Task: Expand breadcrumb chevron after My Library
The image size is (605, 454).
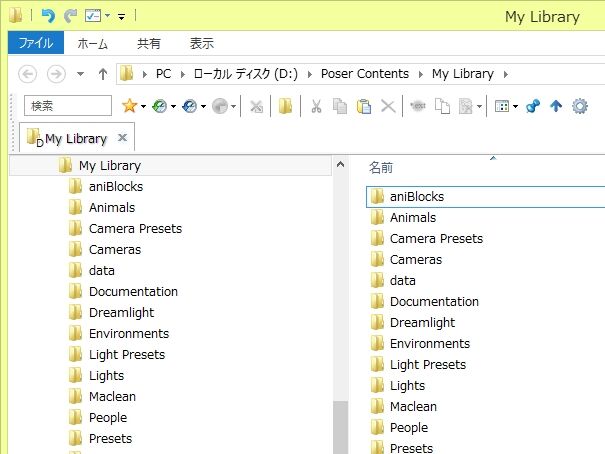Action: pyautogui.click(x=505, y=74)
